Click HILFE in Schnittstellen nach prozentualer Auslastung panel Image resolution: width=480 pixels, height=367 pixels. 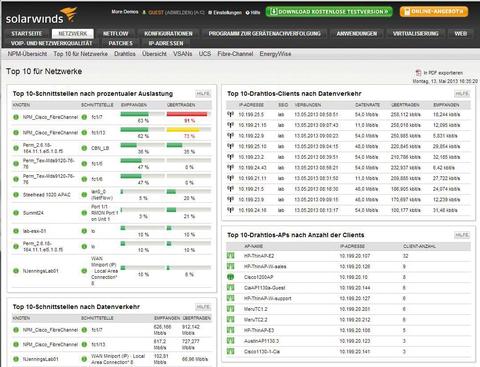(203, 94)
